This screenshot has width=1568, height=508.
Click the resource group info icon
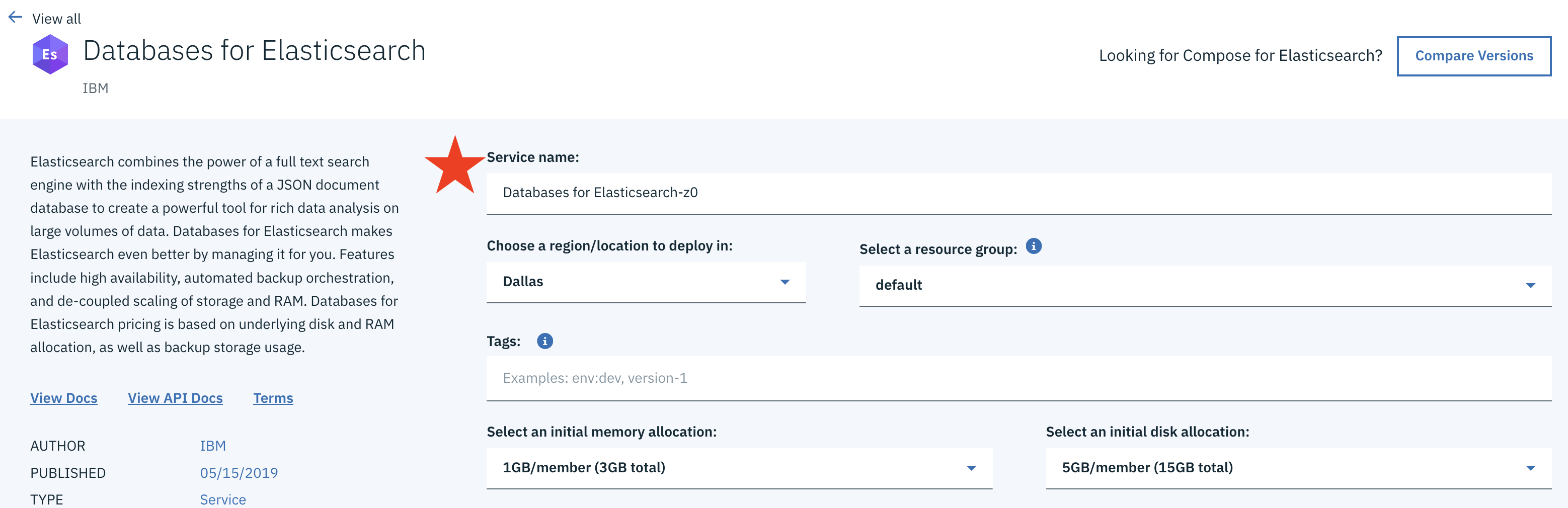[x=1033, y=246]
